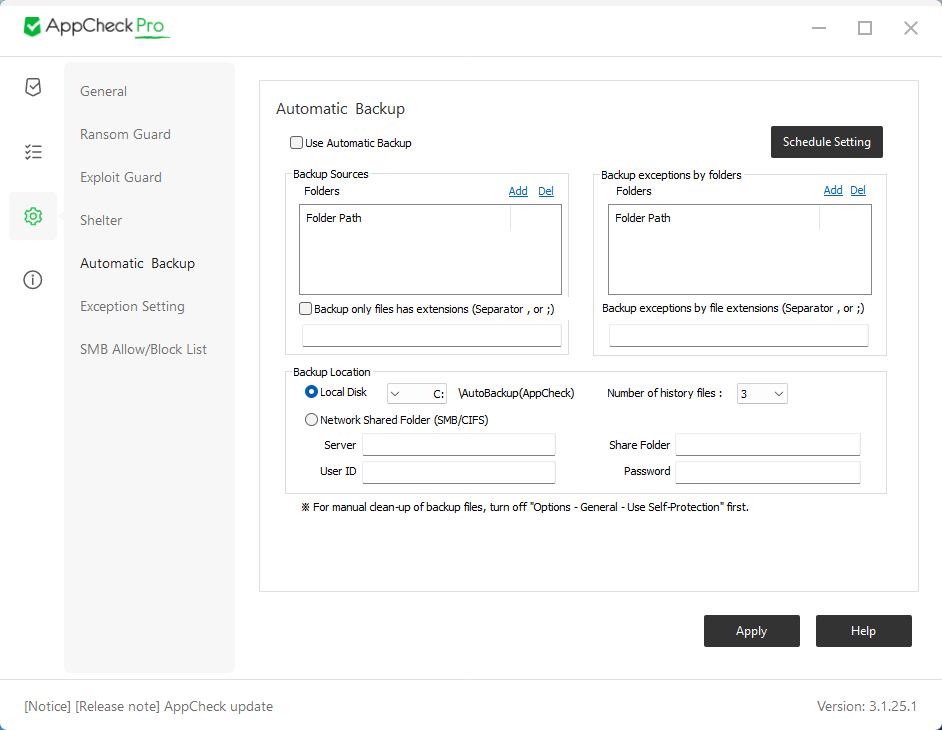
Task: Select Automatic Backup menu item
Action: (138, 263)
